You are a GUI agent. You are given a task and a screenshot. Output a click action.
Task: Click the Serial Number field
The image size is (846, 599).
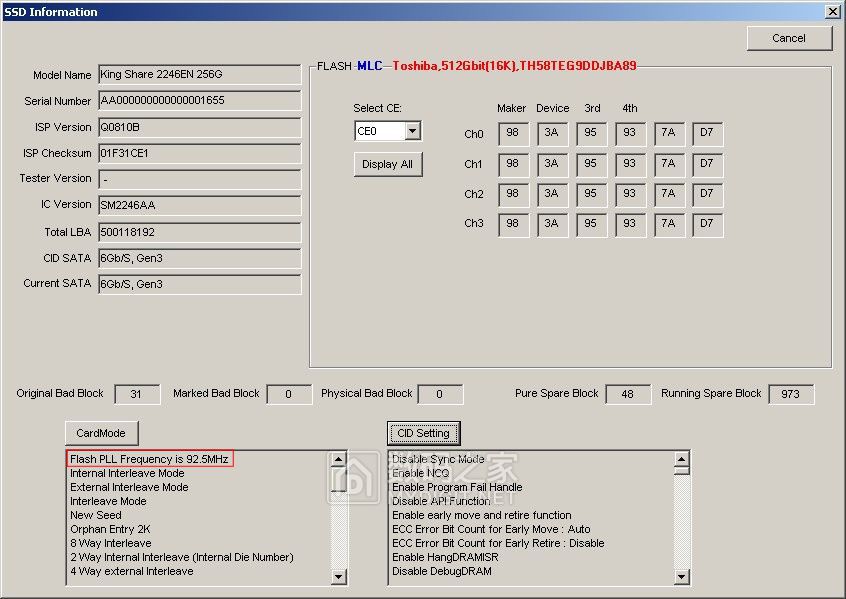199,101
